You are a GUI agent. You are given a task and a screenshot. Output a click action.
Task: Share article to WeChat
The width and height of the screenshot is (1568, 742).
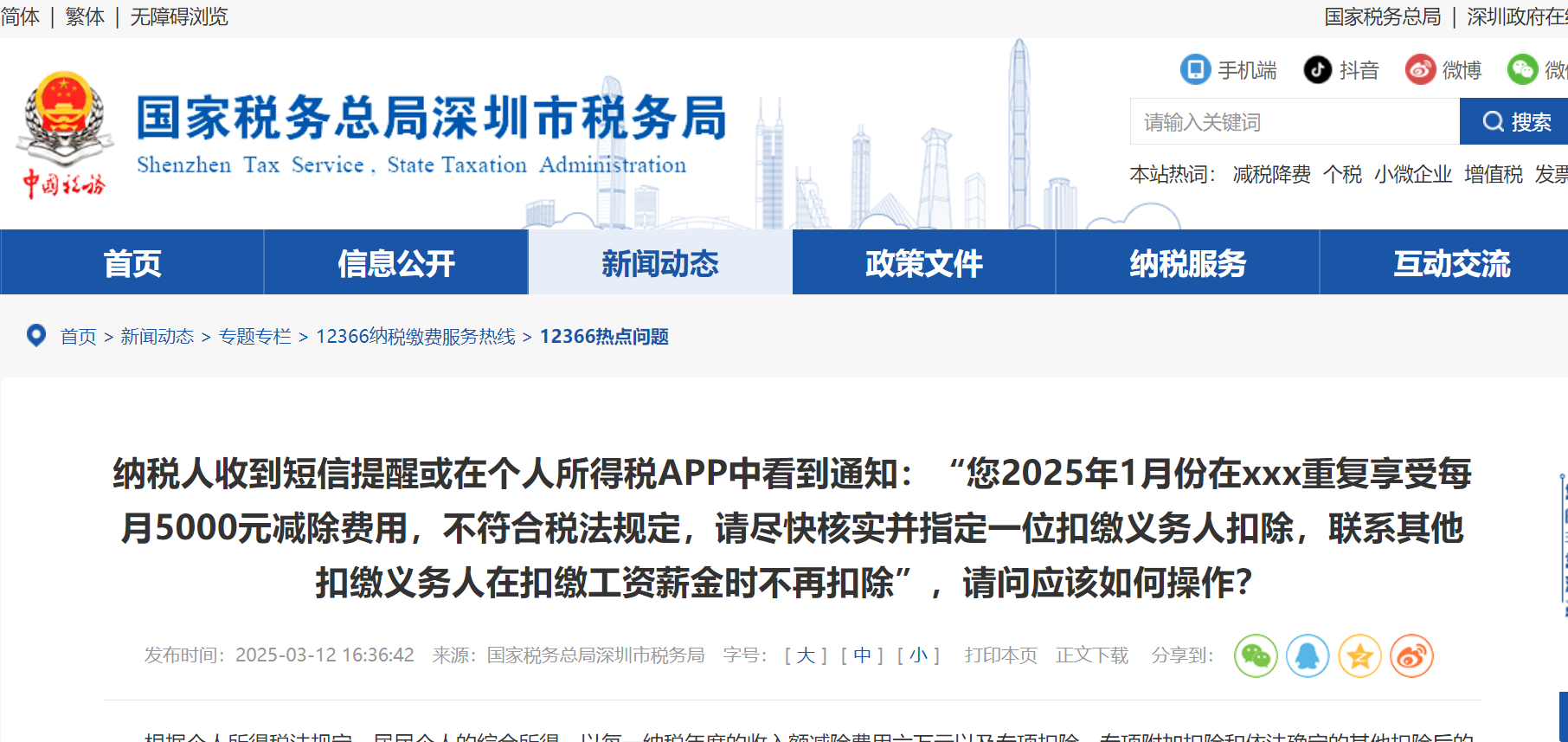(x=1256, y=656)
